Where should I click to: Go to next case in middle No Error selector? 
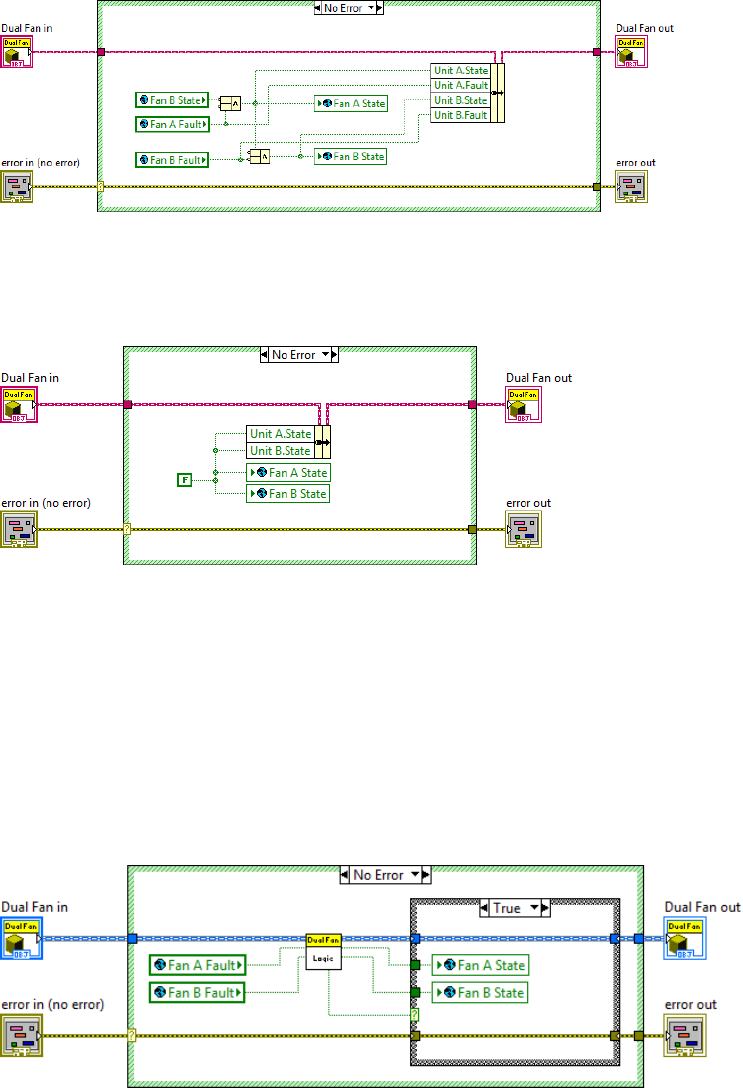334,355
